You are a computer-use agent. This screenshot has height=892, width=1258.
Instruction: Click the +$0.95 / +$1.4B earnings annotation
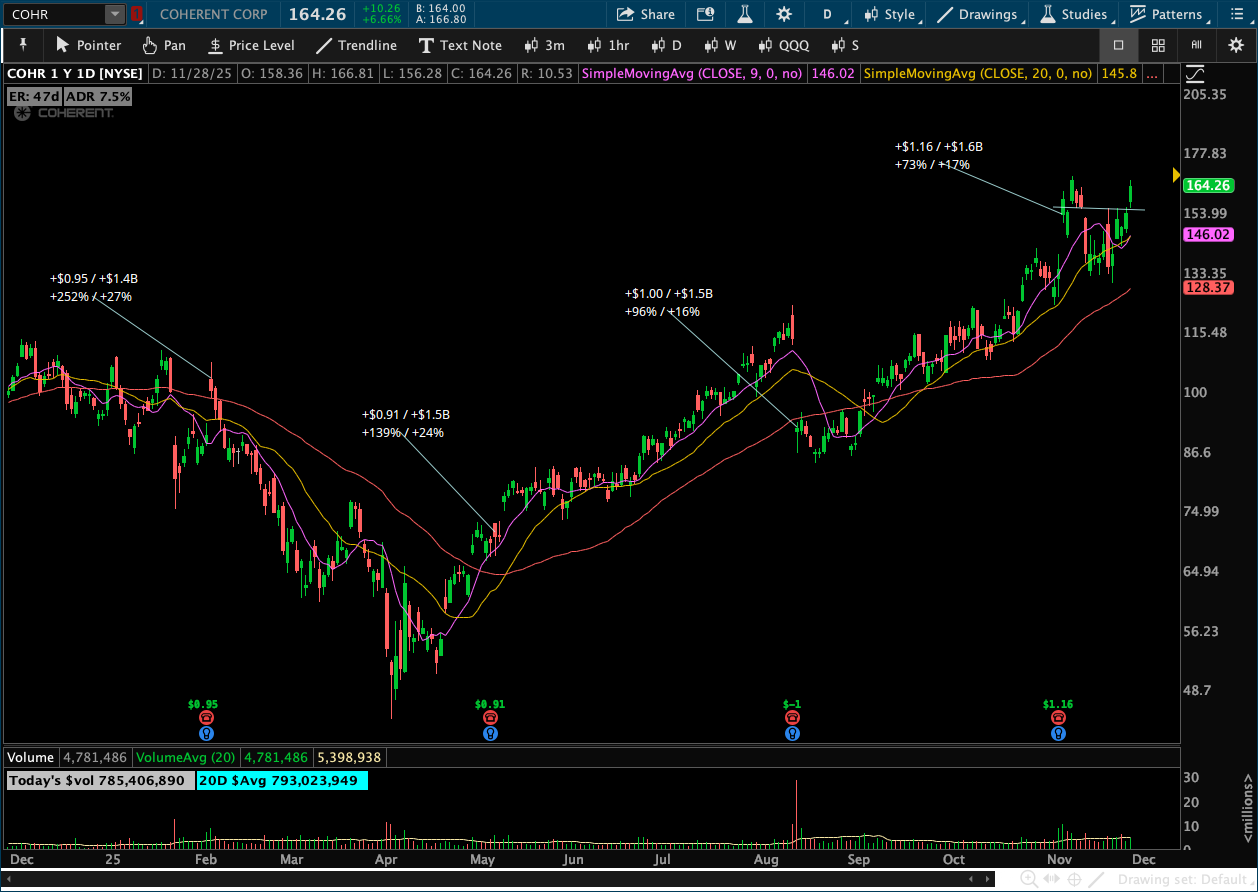tap(93, 288)
